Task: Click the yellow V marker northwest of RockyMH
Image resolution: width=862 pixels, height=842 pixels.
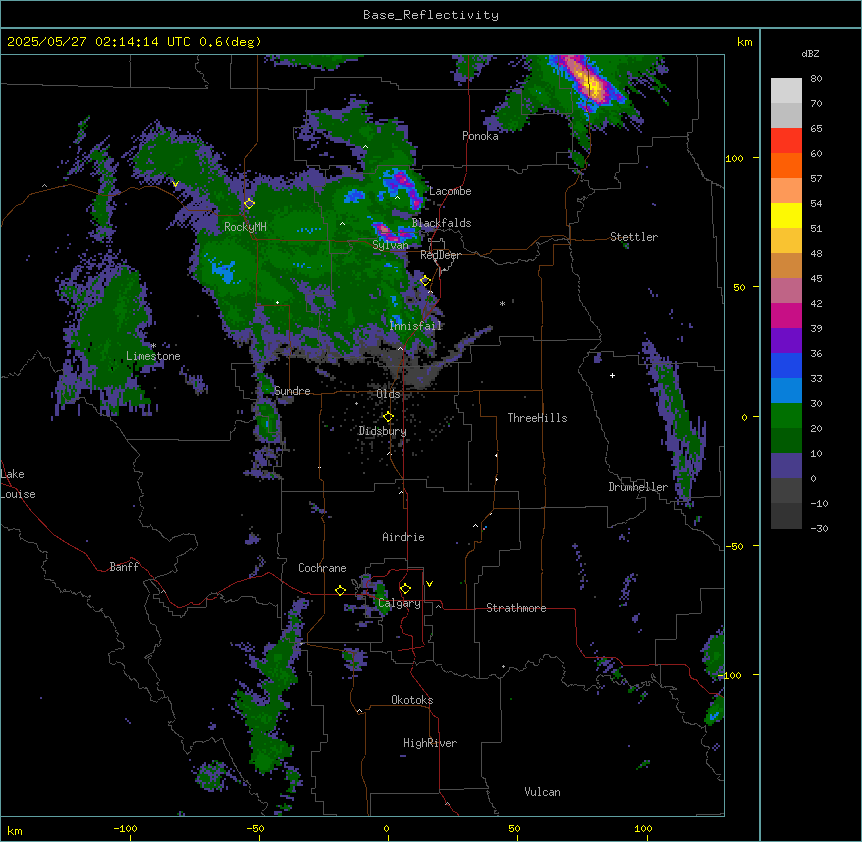Action: click(x=175, y=184)
